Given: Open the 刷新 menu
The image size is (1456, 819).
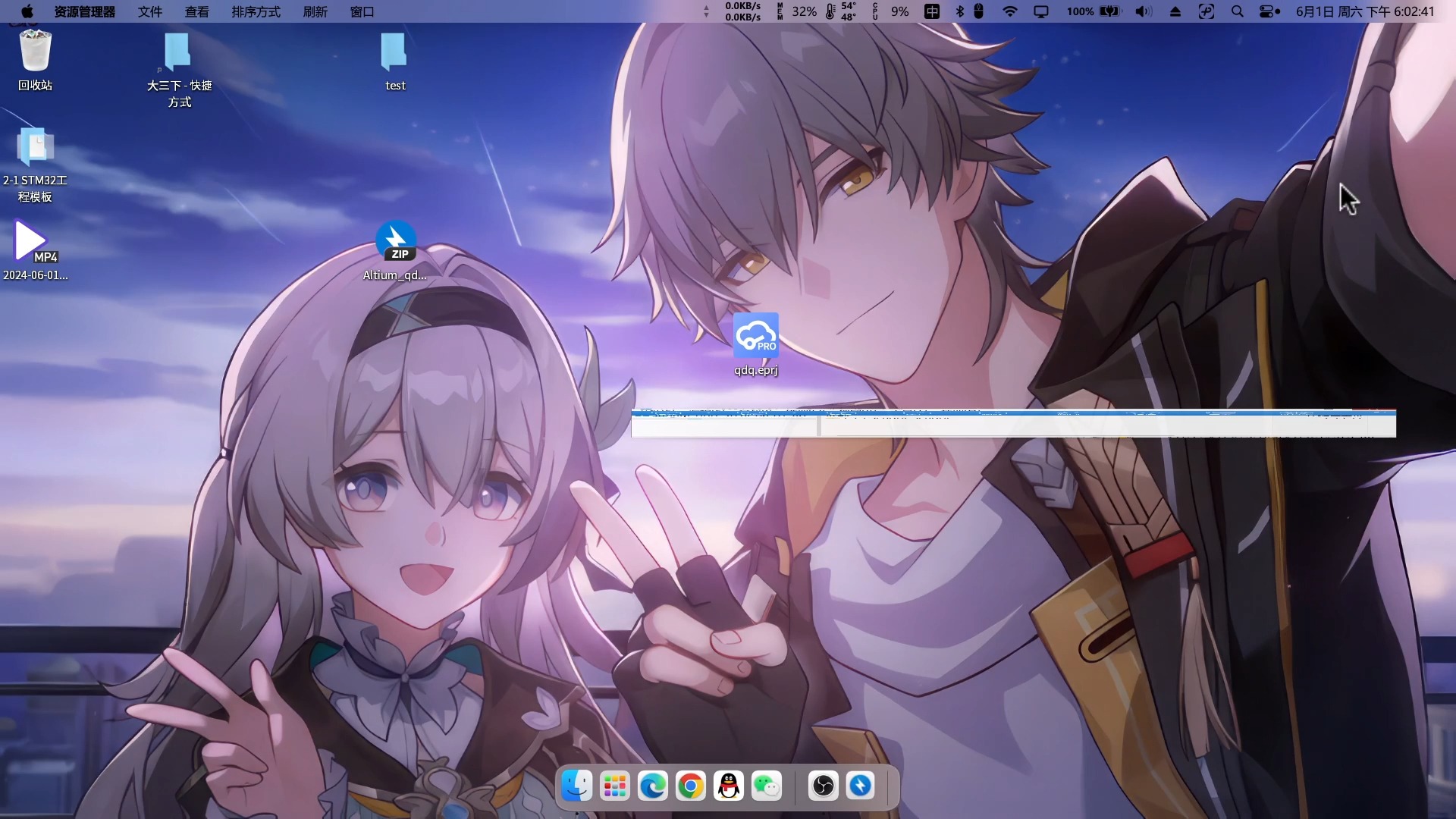Looking at the screenshot, I should point(315,11).
